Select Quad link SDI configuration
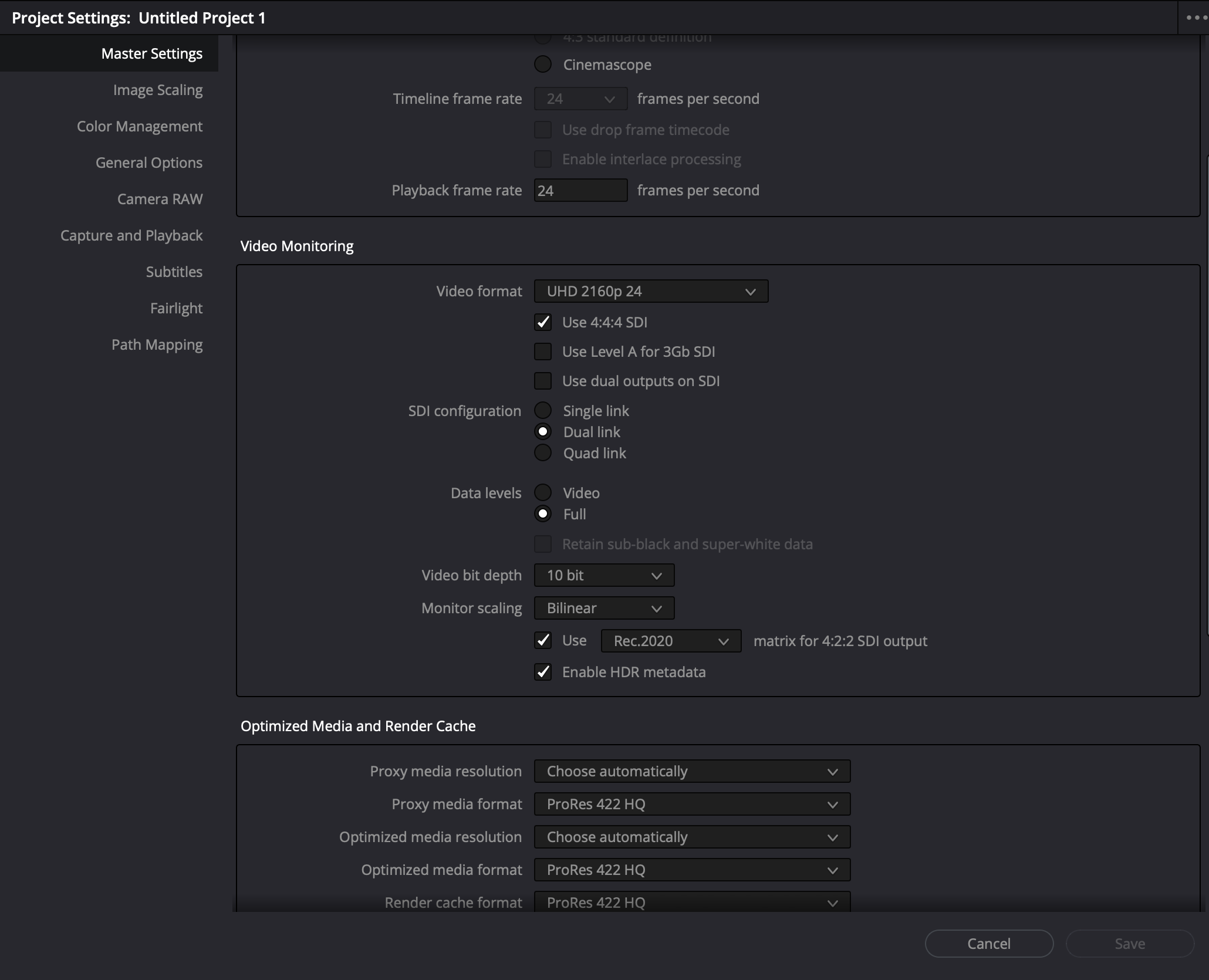Viewport: 1209px width, 980px height. point(543,453)
